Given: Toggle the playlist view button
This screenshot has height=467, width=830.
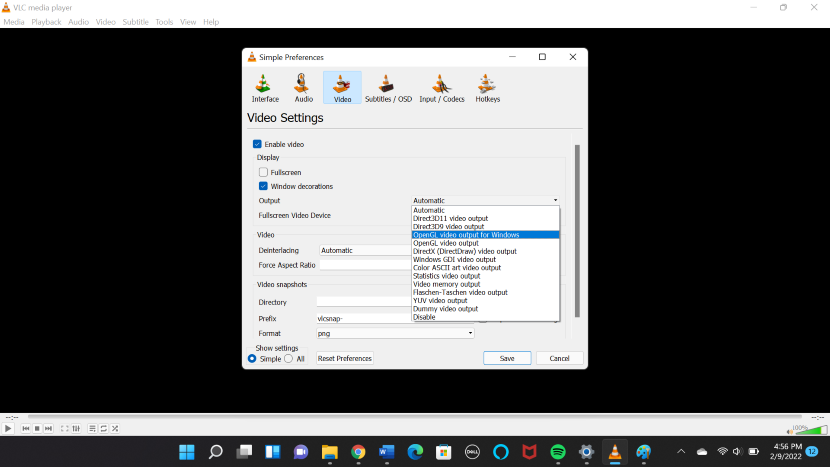Looking at the screenshot, I should click(92, 428).
